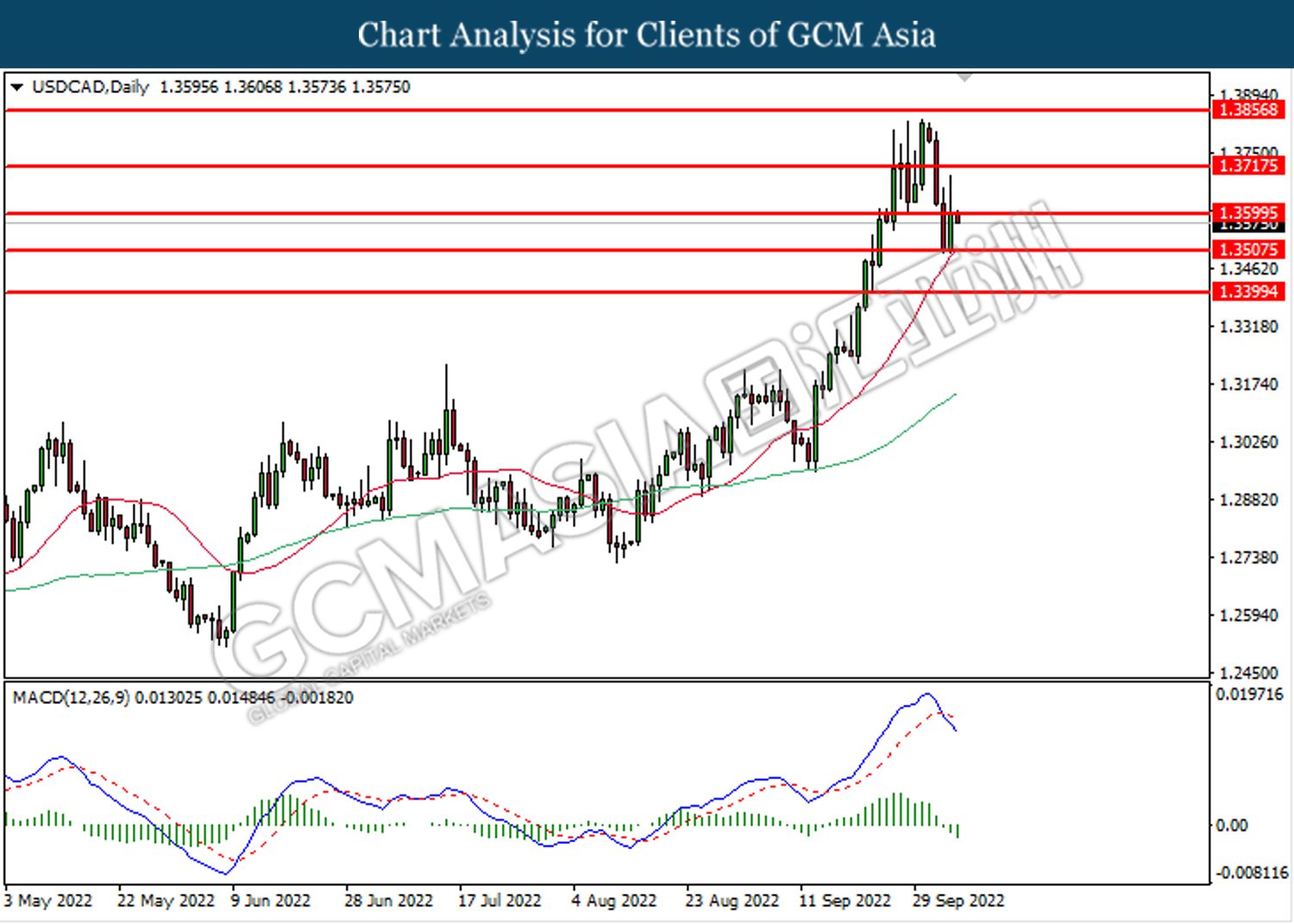Click the 1.33994 red price label
Viewport: 1294px width, 924px height.
(x=1248, y=292)
